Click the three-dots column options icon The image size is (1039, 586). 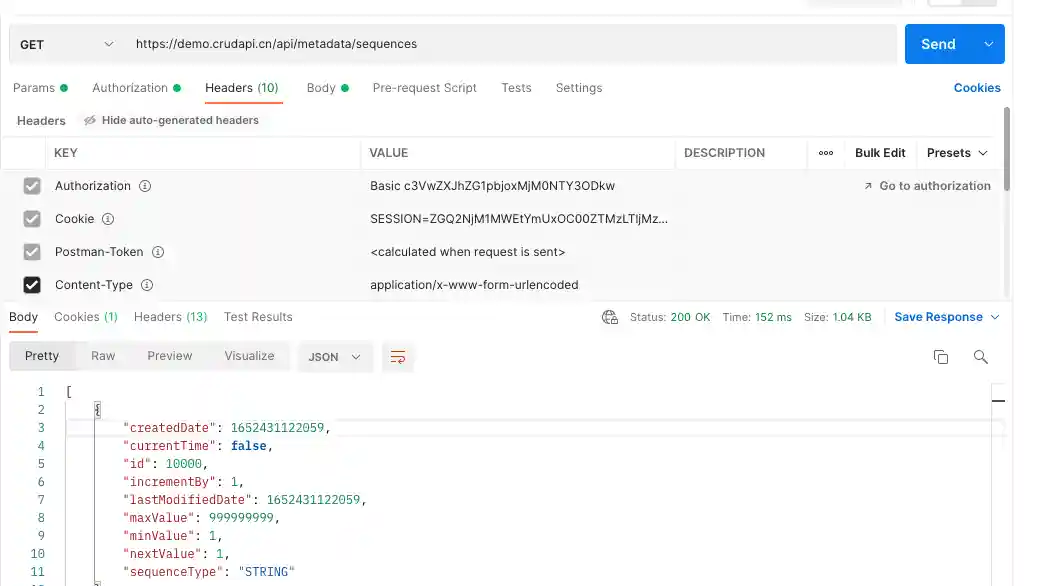point(826,153)
